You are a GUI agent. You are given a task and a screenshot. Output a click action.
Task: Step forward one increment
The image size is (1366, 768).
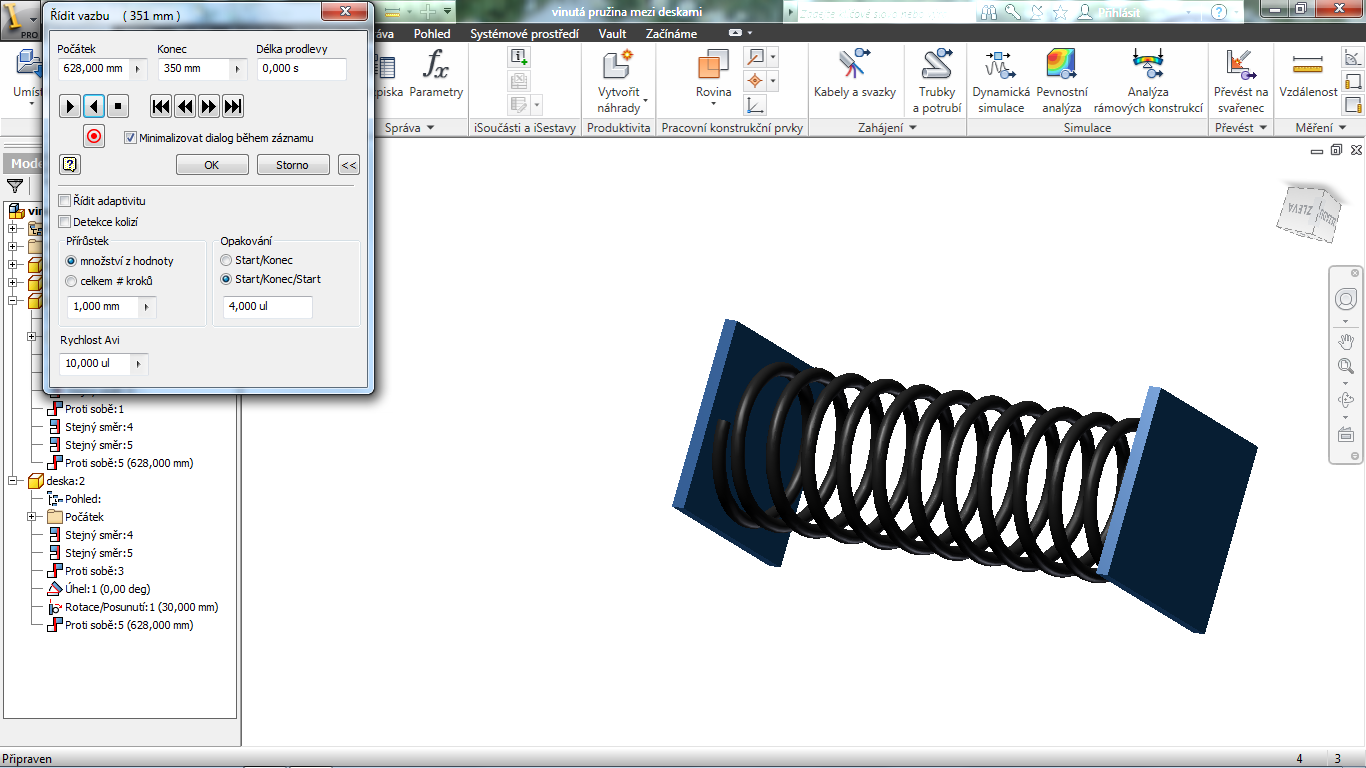pos(209,106)
